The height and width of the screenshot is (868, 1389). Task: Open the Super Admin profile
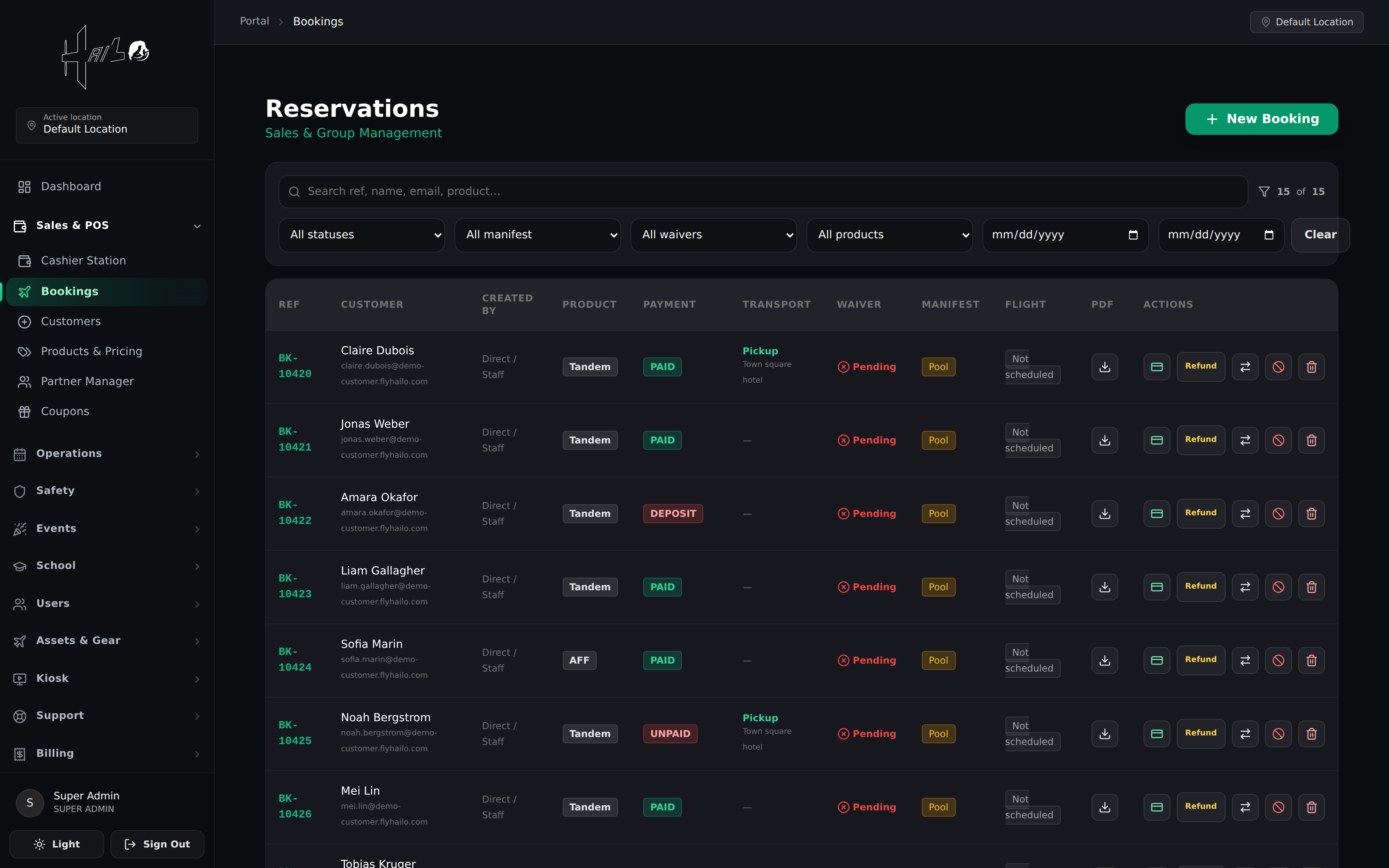click(x=107, y=802)
